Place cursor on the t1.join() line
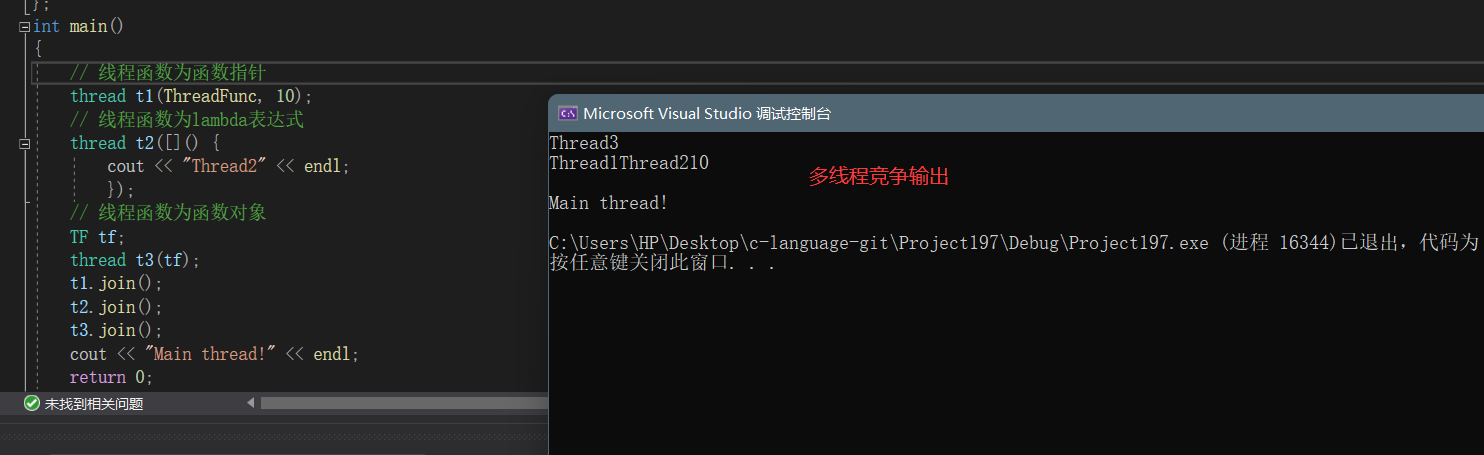 tap(115, 284)
